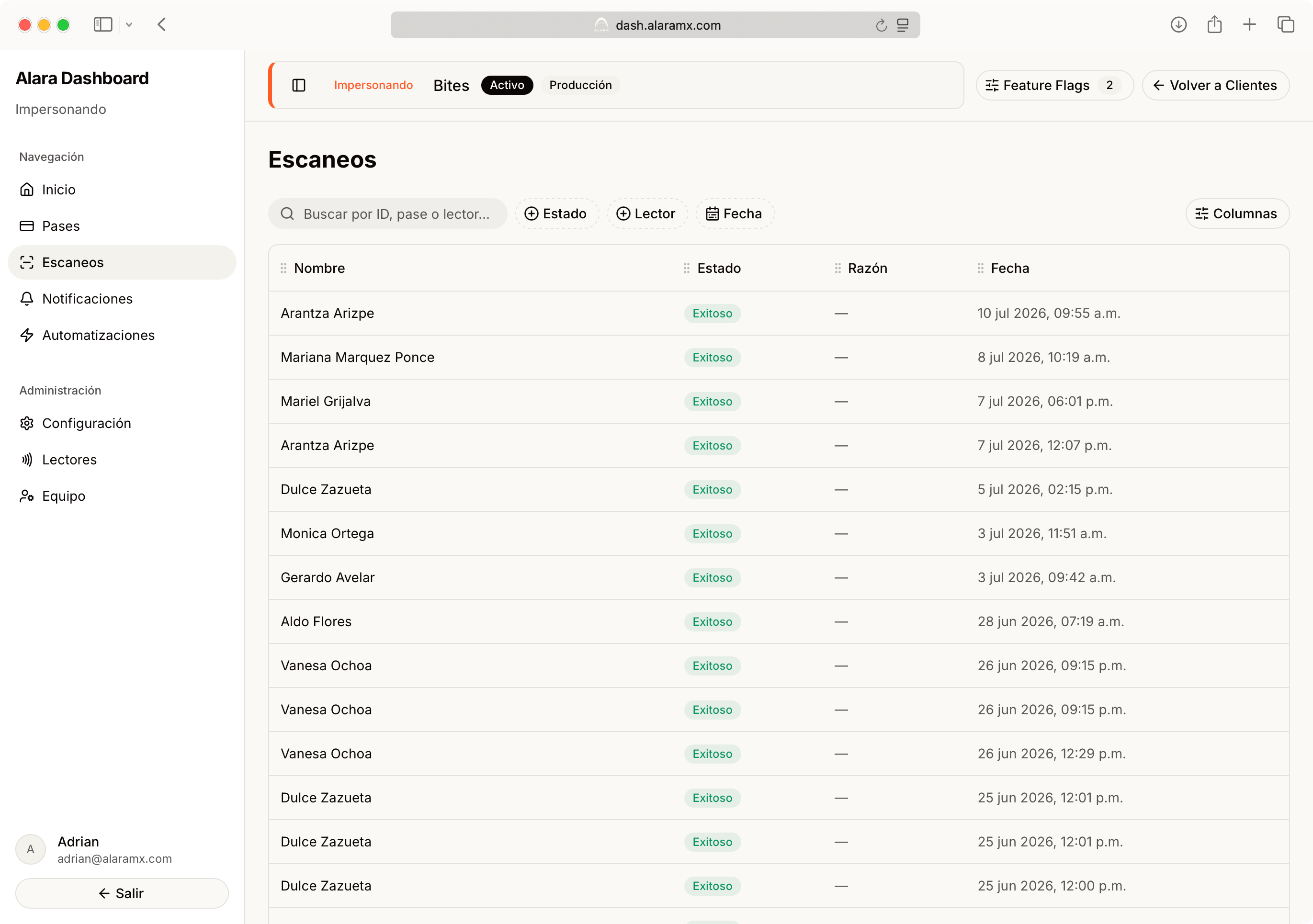1313x924 pixels.
Task: Click the Automatizaciones lightning icon
Action: coord(27,335)
